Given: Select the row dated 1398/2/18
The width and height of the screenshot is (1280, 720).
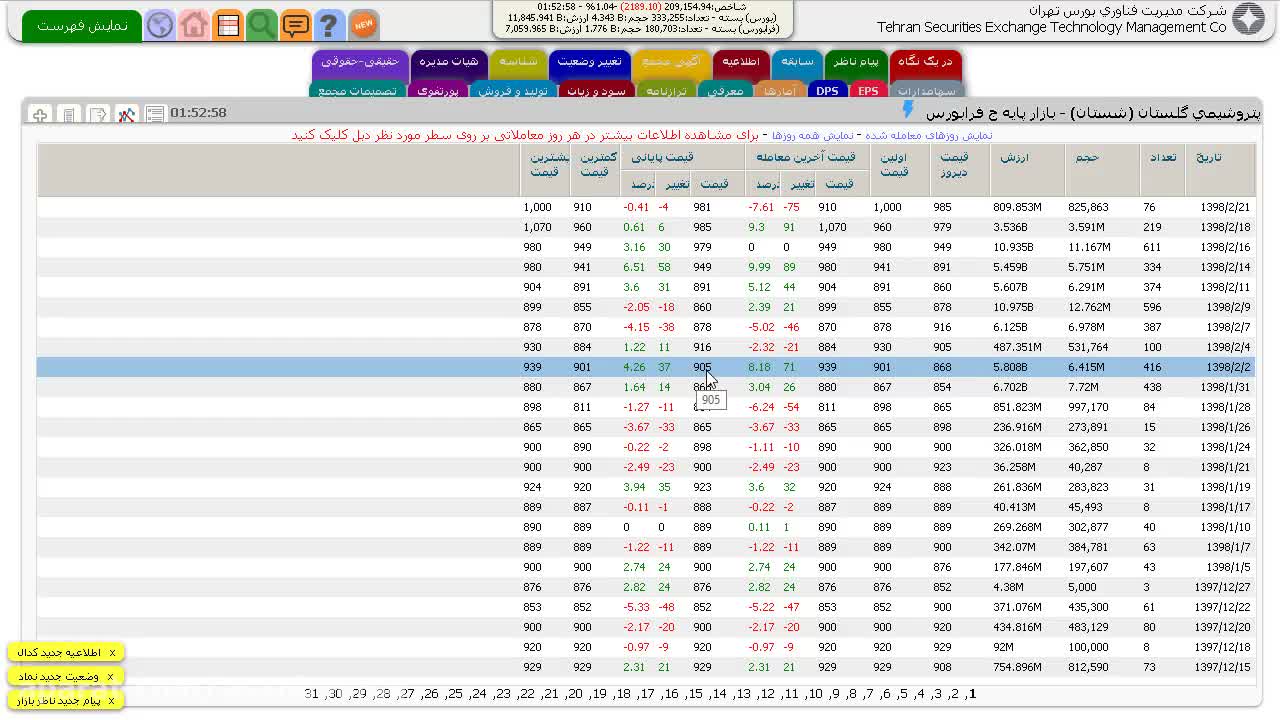Looking at the screenshot, I should [646, 227].
